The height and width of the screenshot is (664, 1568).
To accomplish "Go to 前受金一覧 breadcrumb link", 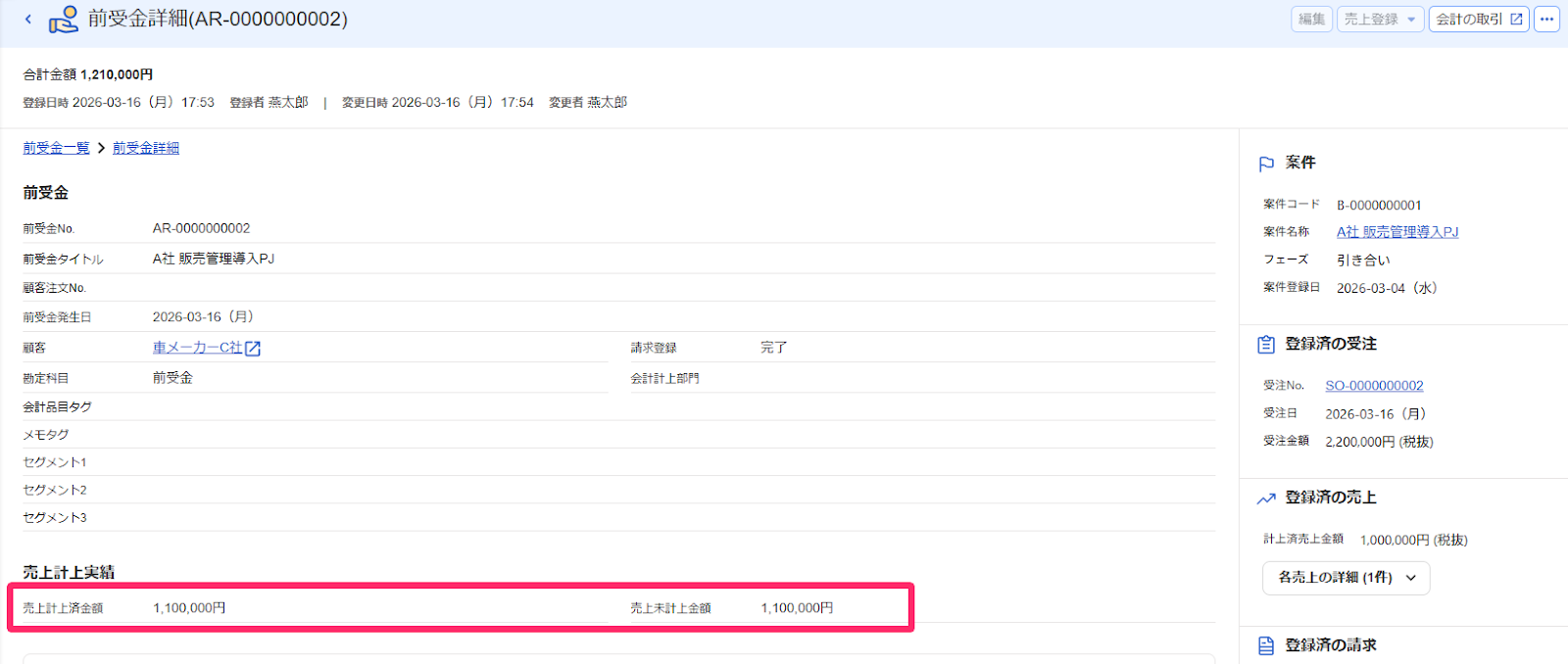I will (x=57, y=148).
